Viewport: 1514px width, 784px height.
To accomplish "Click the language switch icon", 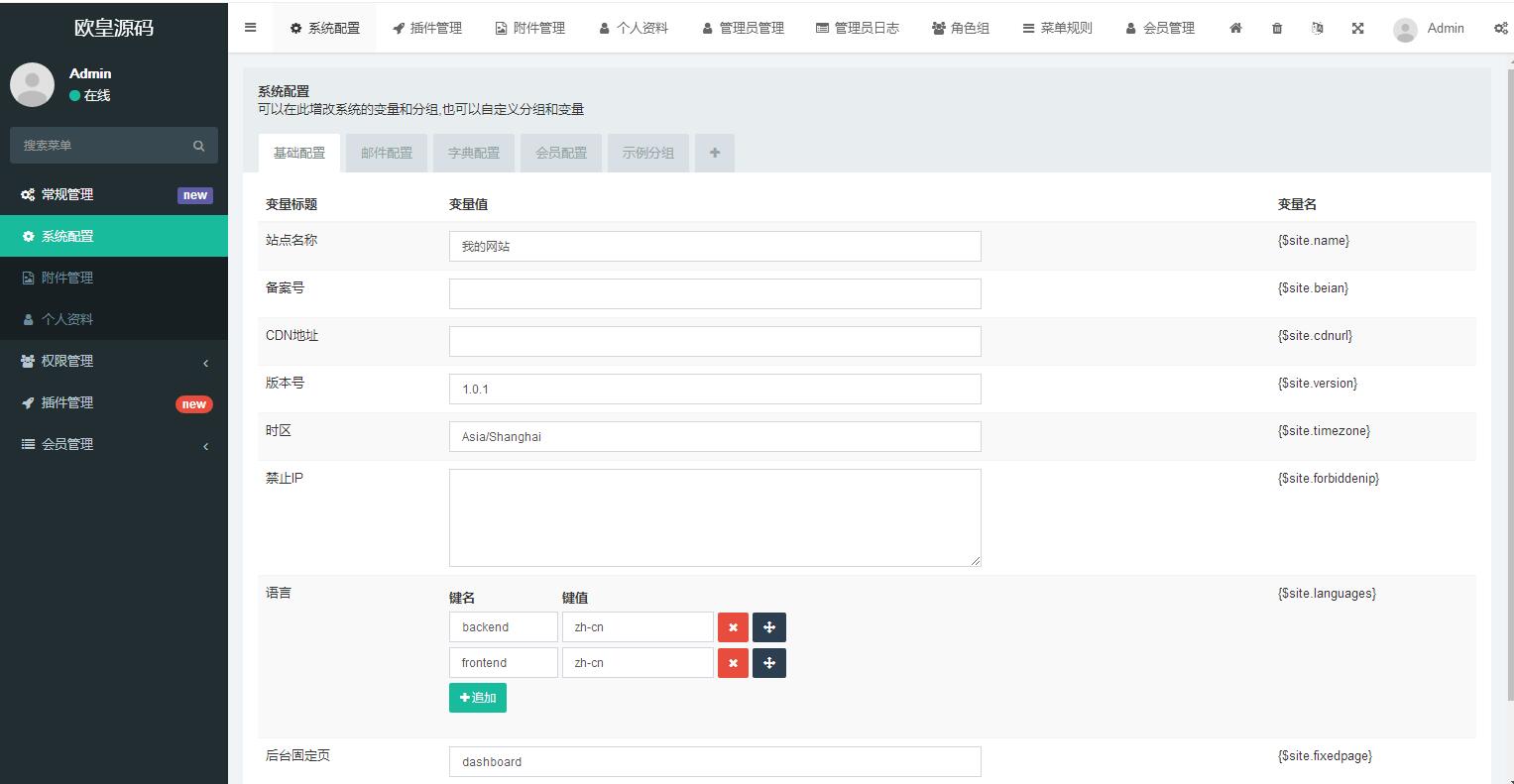I will 1317,29.
